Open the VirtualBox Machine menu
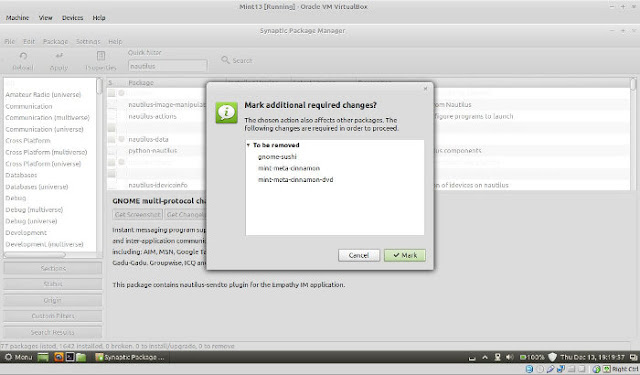This screenshot has width=640, height=375. click(17, 18)
